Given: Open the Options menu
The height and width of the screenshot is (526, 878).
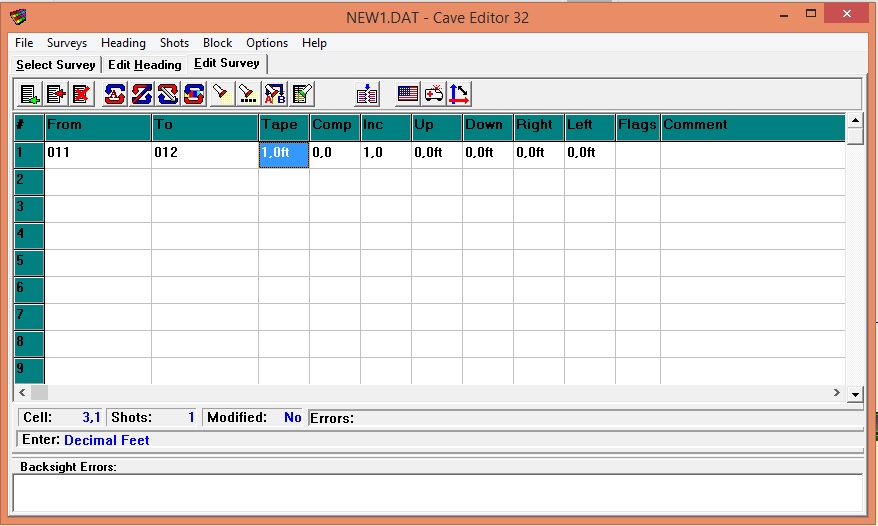Looking at the screenshot, I should pyautogui.click(x=267, y=43).
